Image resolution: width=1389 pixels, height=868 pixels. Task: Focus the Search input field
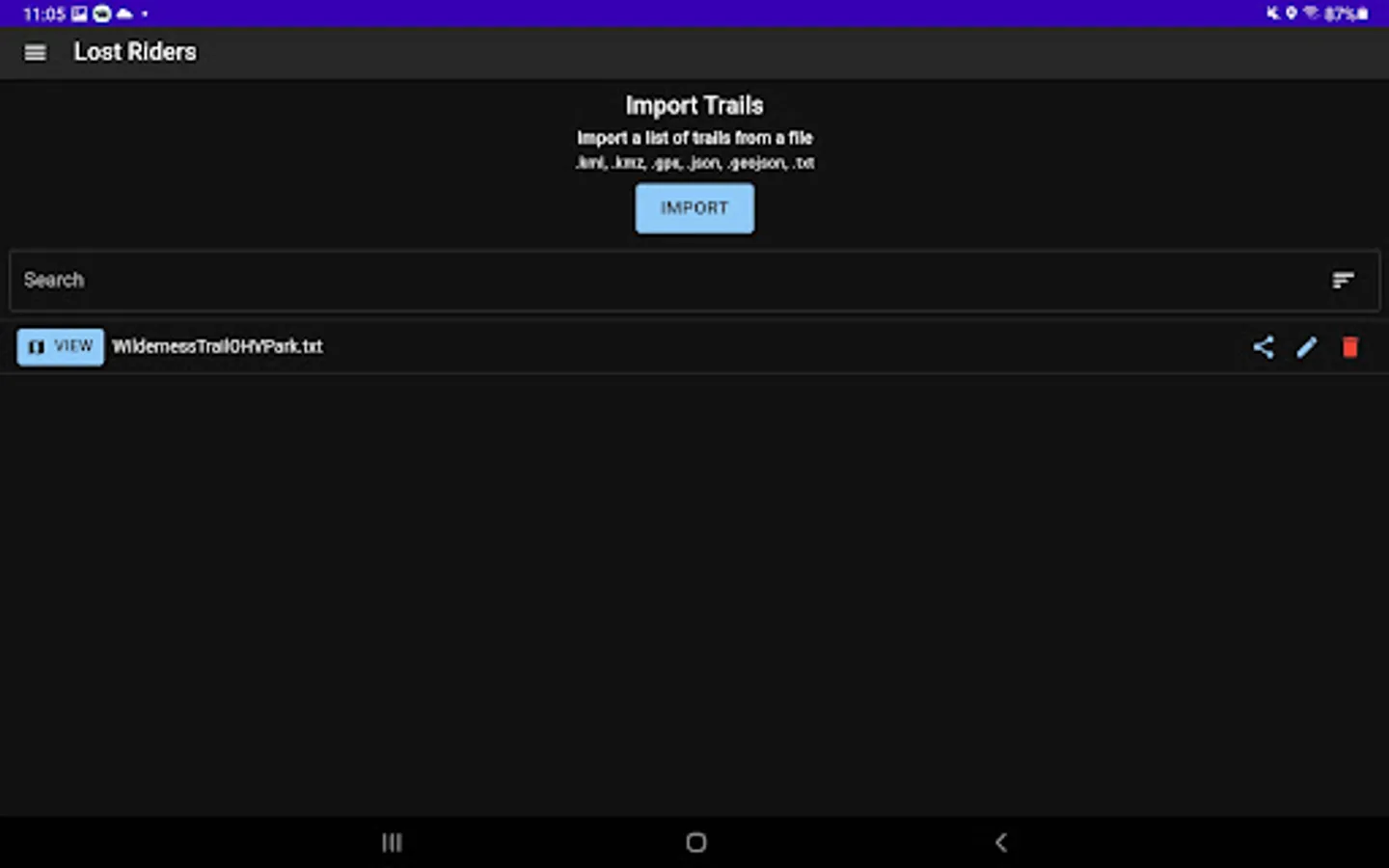coord(694,281)
